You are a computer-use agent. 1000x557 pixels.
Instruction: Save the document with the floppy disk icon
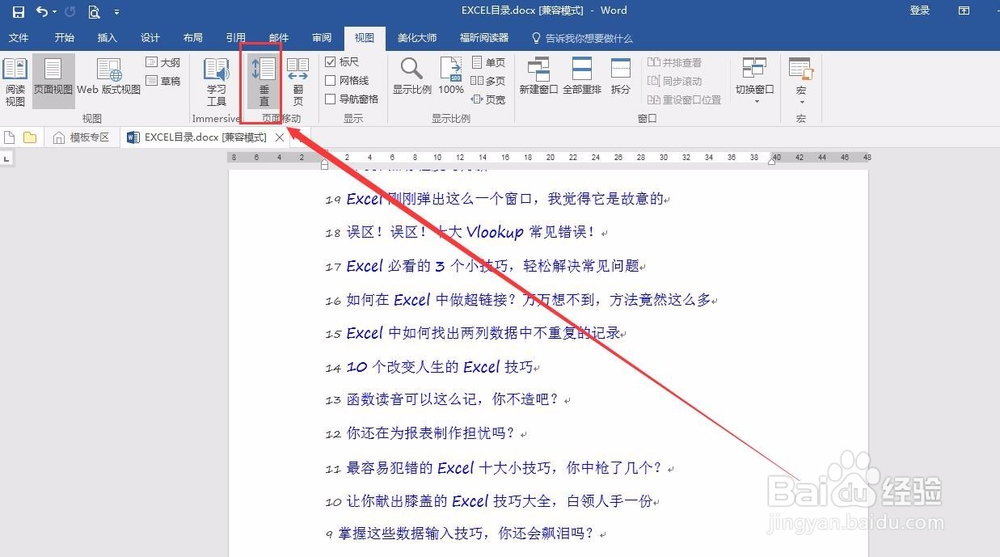point(18,11)
